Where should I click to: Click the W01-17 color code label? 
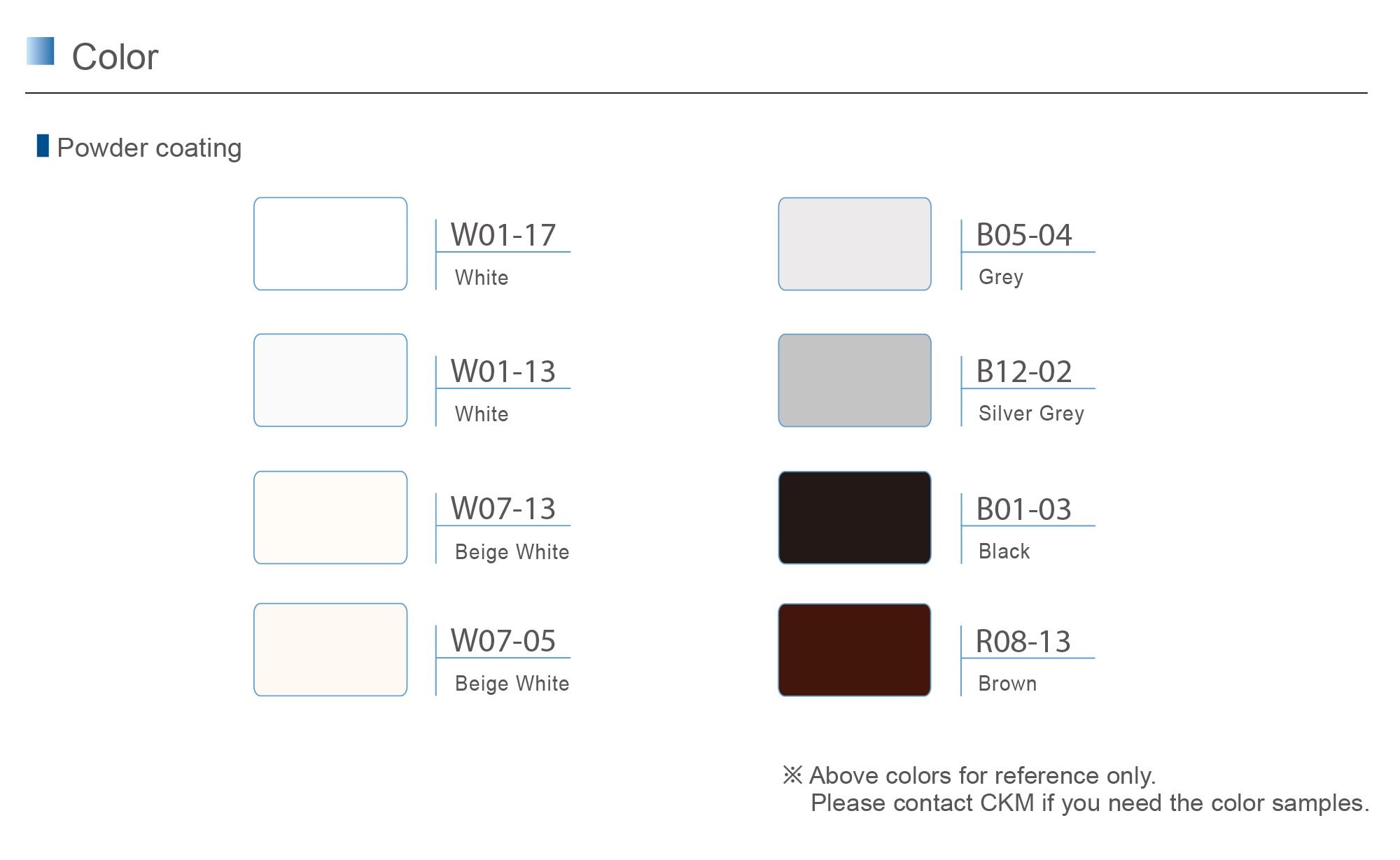503,235
